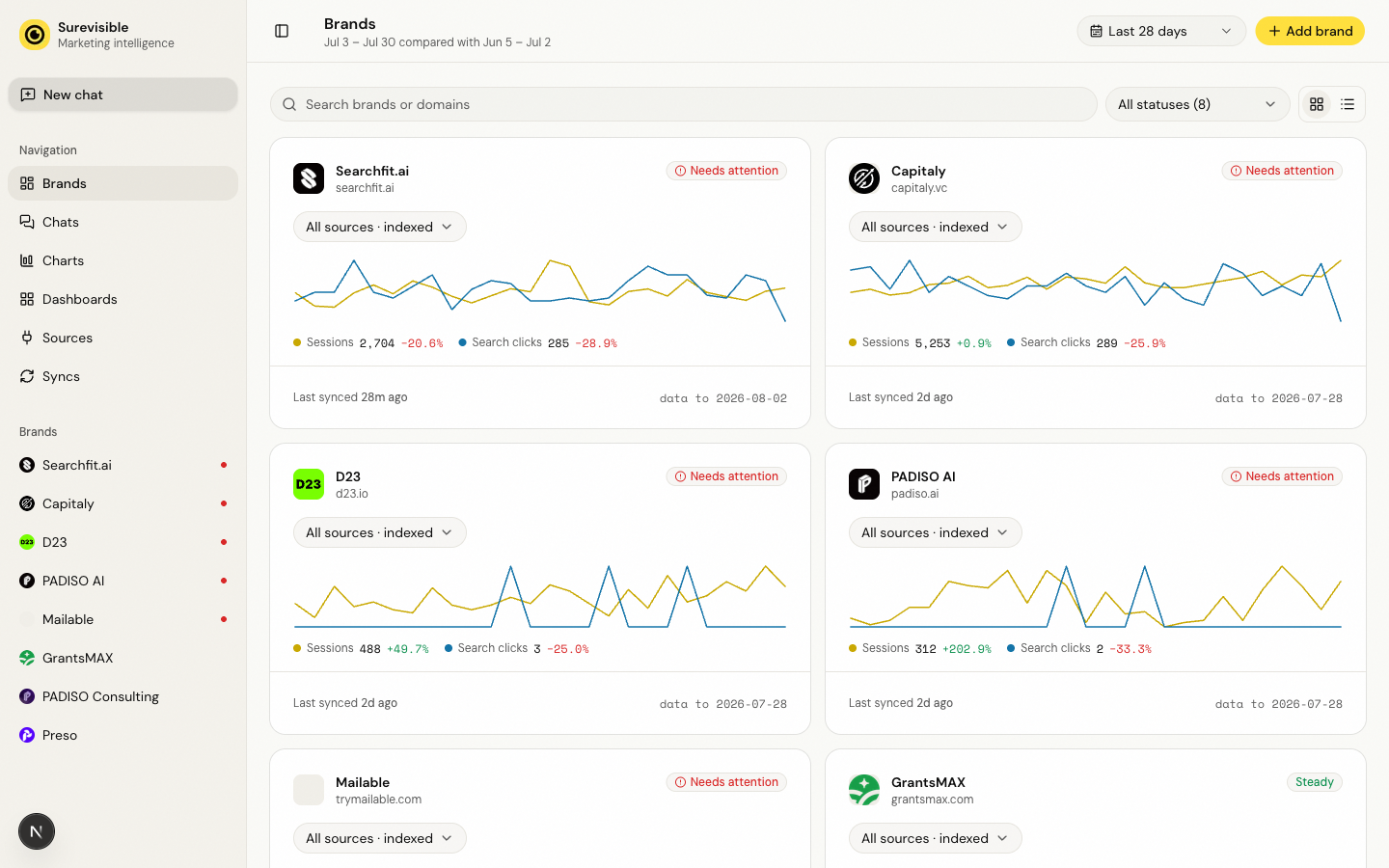
Task: Switch to grid view layout
Action: [x=1317, y=104]
